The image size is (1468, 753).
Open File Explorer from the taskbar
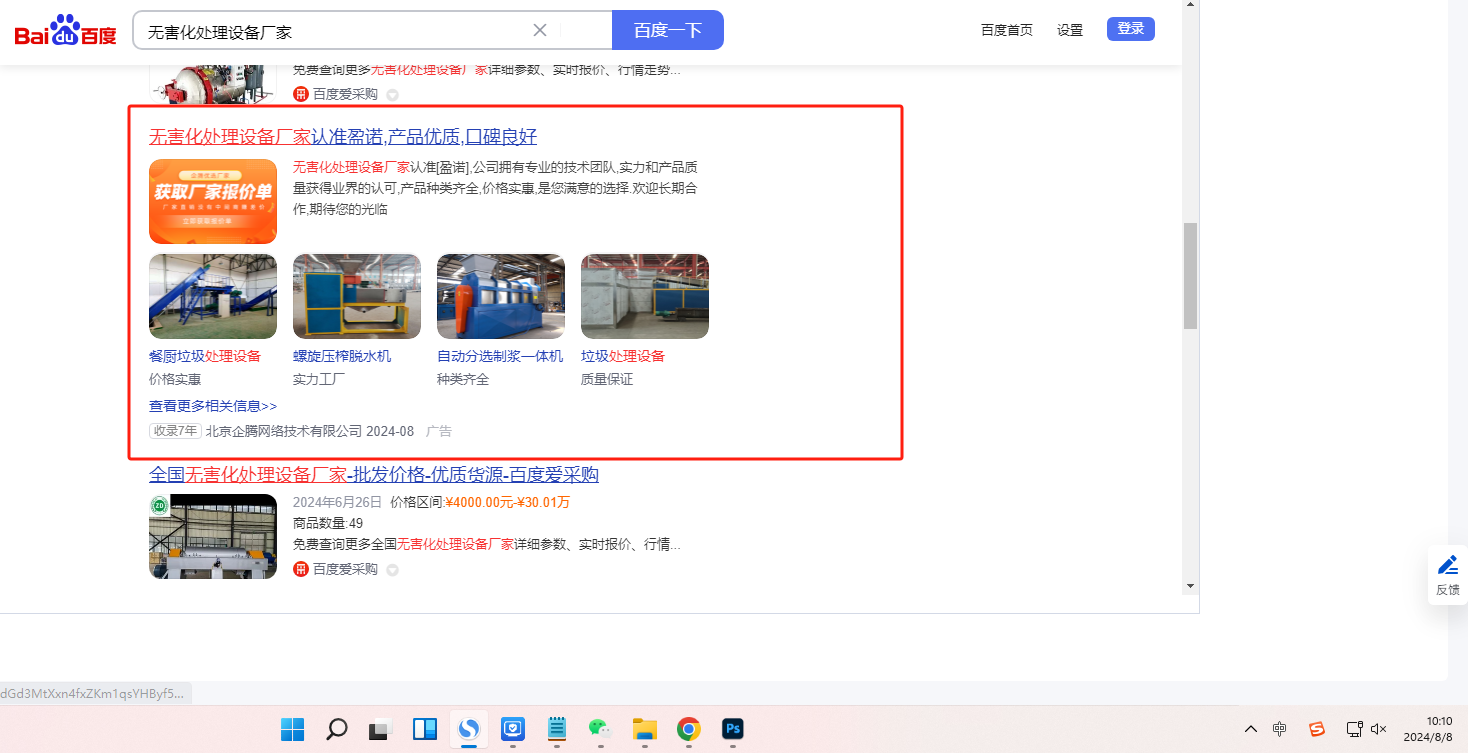644,730
